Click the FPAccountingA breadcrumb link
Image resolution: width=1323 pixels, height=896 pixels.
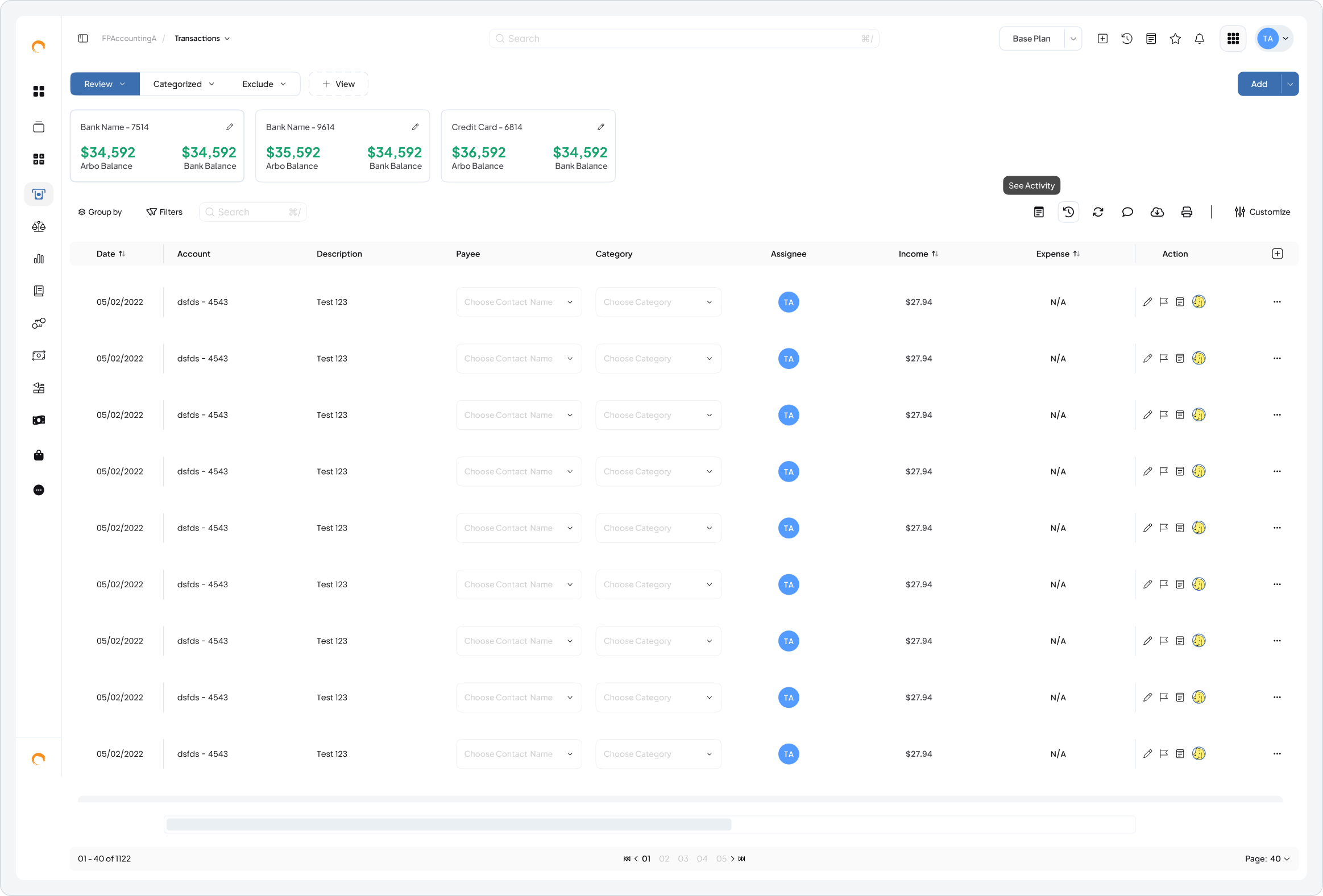[128, 38]
